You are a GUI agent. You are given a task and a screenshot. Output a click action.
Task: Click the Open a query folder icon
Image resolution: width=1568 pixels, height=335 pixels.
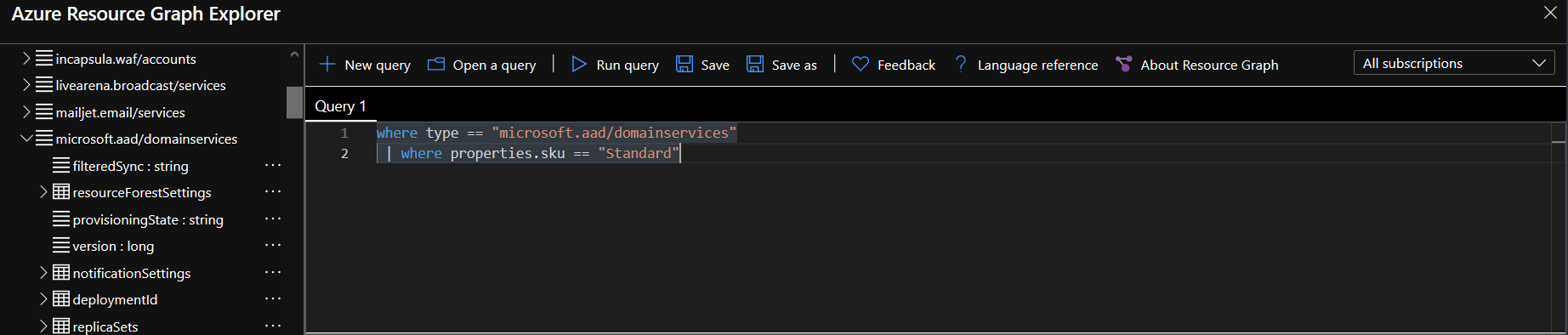click(436, 64)
